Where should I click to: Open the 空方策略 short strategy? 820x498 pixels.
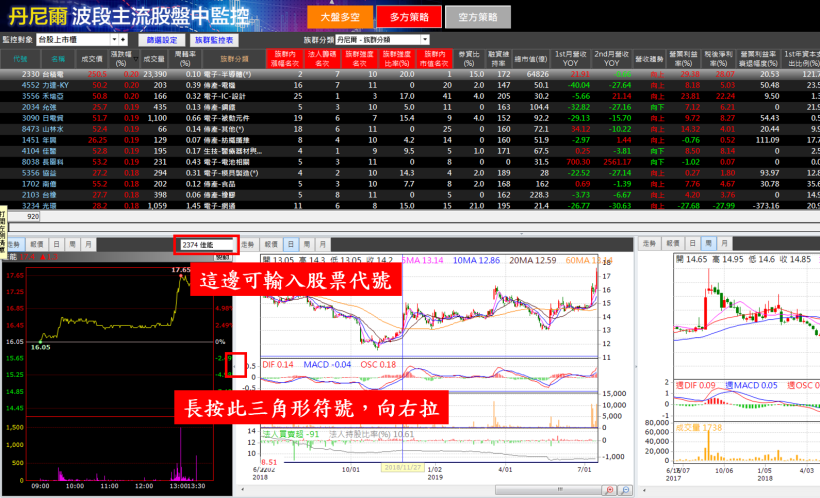(478, 17)
